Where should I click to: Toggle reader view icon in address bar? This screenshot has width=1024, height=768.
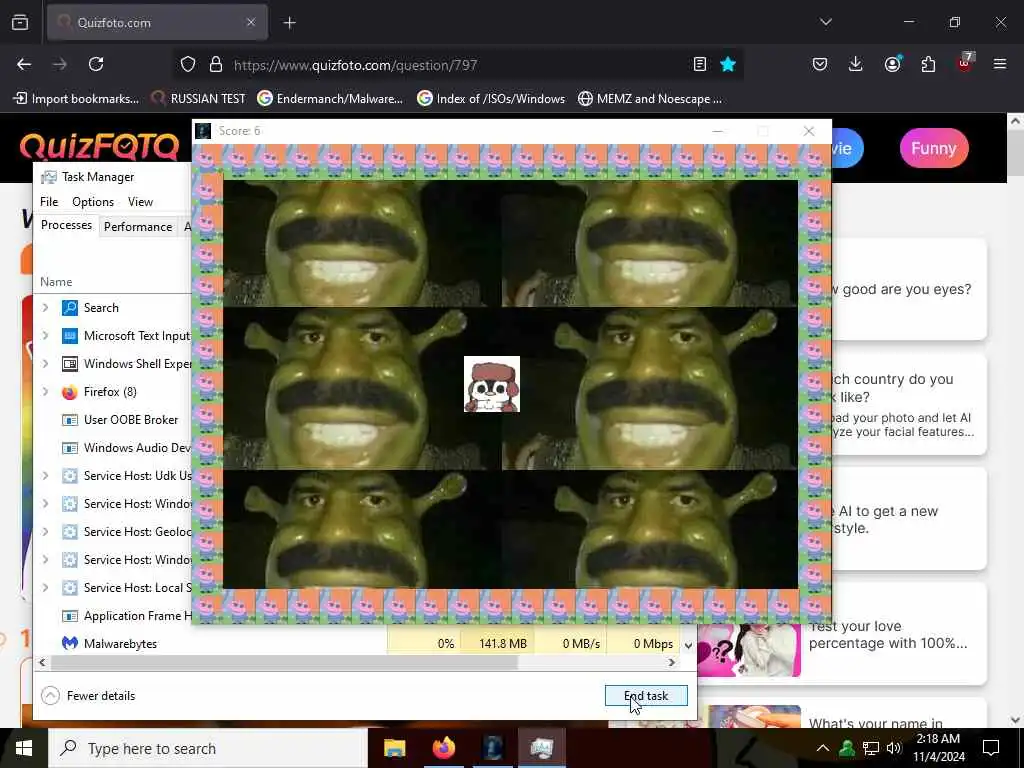[699, 64]
